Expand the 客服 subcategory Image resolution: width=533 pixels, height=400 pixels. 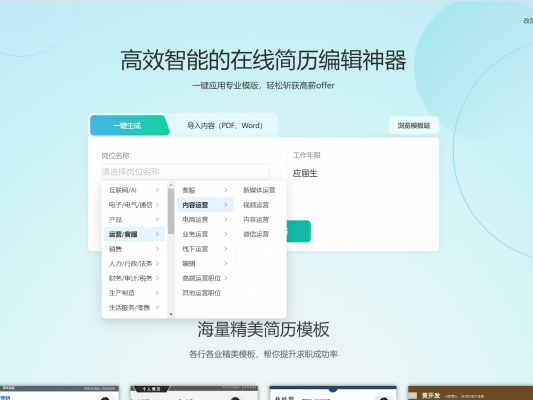(205, 190)
